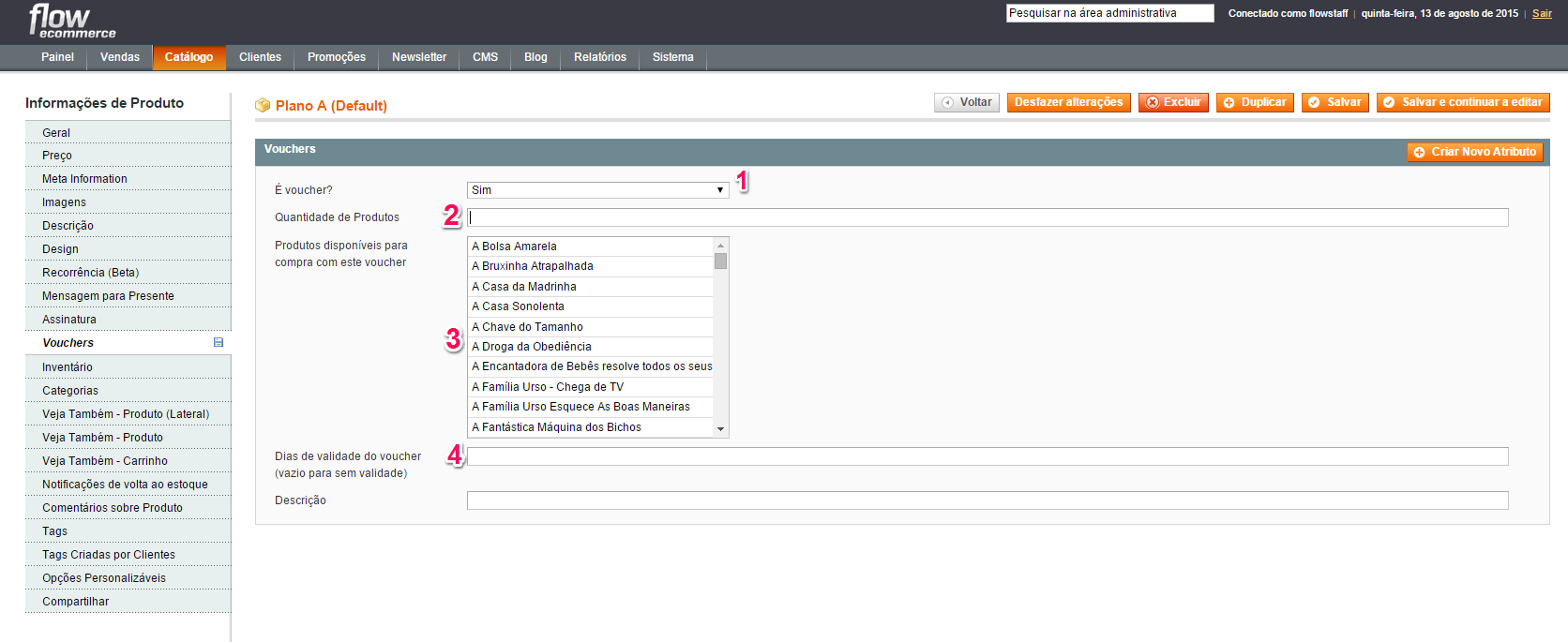Screen dimensions: 1568x642
Task: Open Tags Criadas por Clientes tab
Action: (x=128, y=555)
